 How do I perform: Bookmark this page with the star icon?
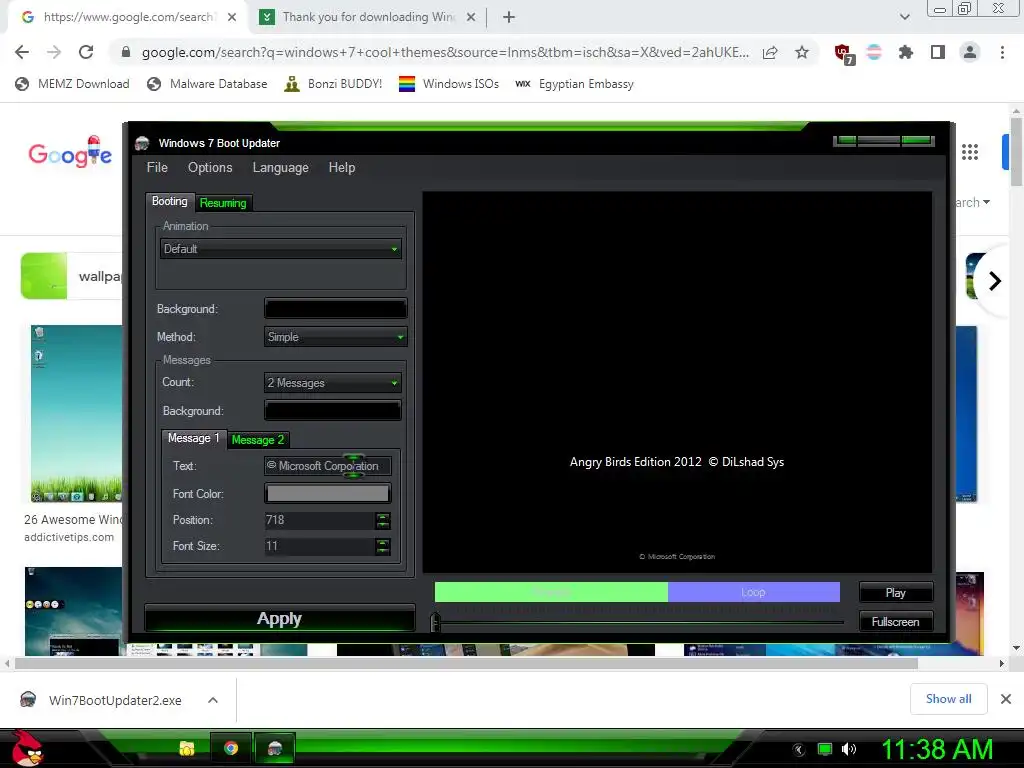[x=802, y=52]
